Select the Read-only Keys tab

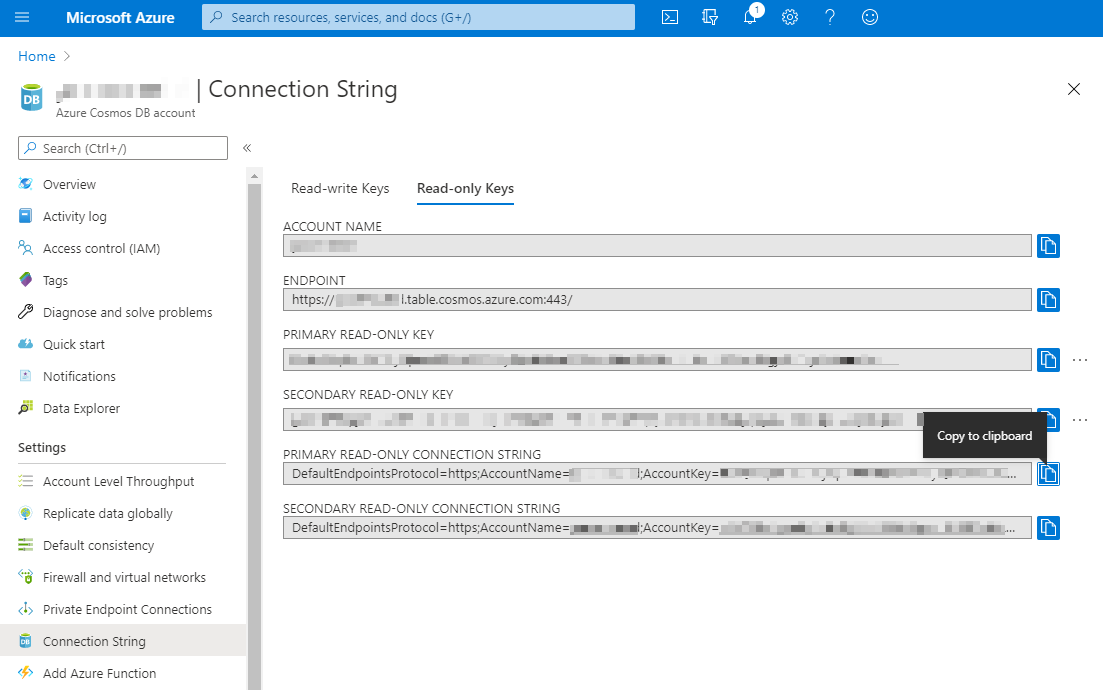(x=465, y=188)
